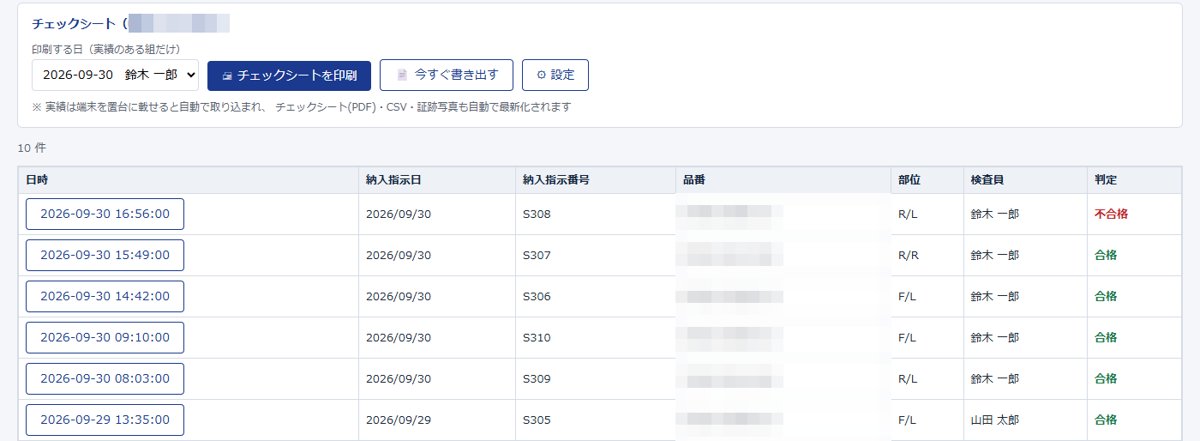Viewport: 1200px width, 441px height.
Task: Click 合格 result in S305 row
Action: pos(1106,420)
